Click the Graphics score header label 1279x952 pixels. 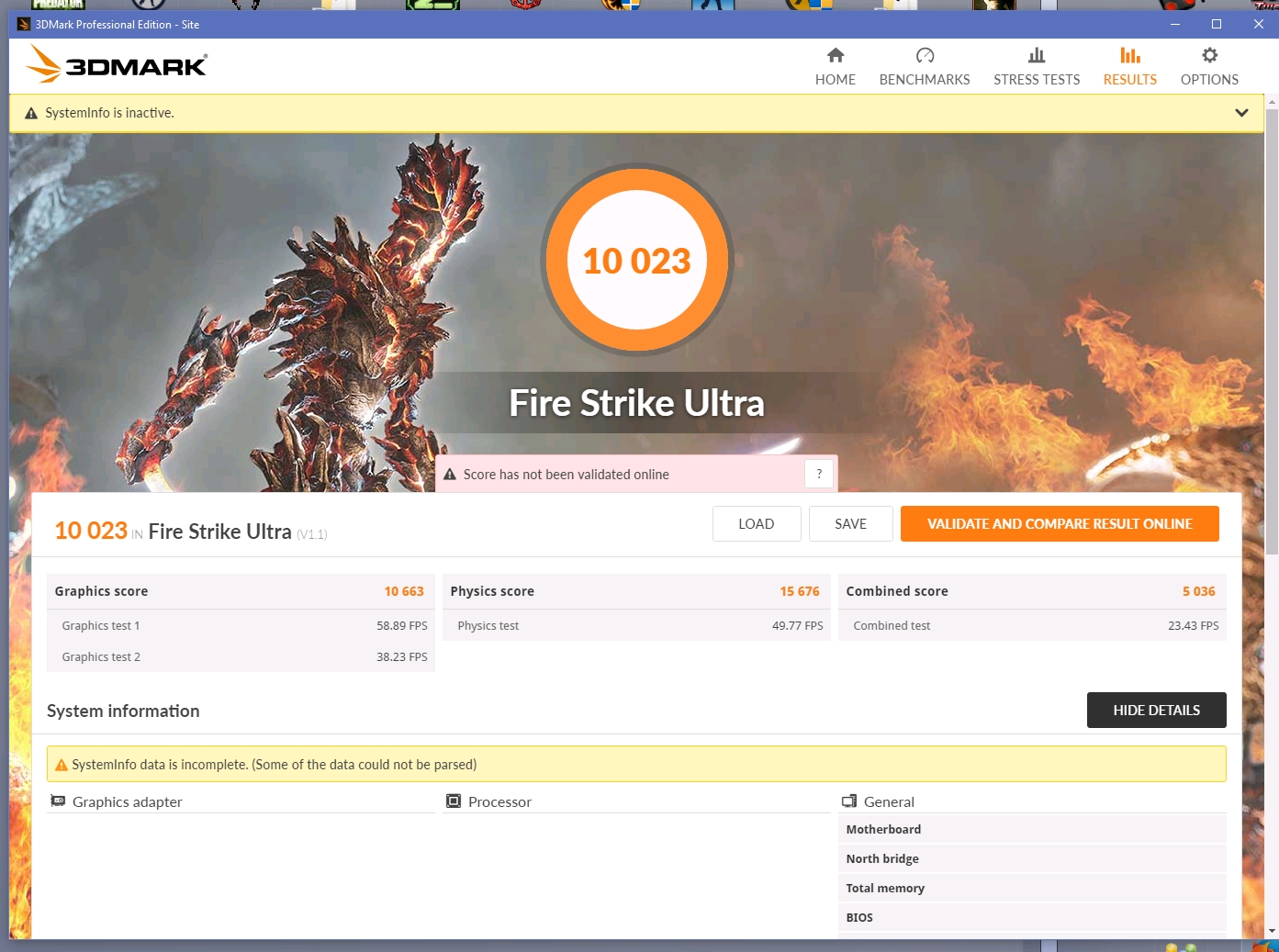101,591
